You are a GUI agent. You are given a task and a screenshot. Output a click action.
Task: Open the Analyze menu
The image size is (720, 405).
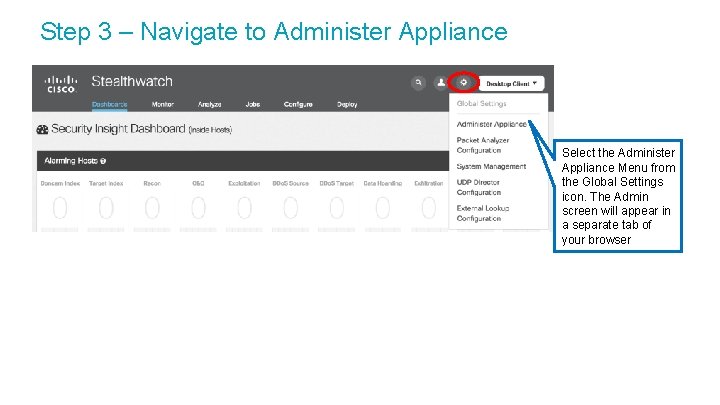(209, 104)
